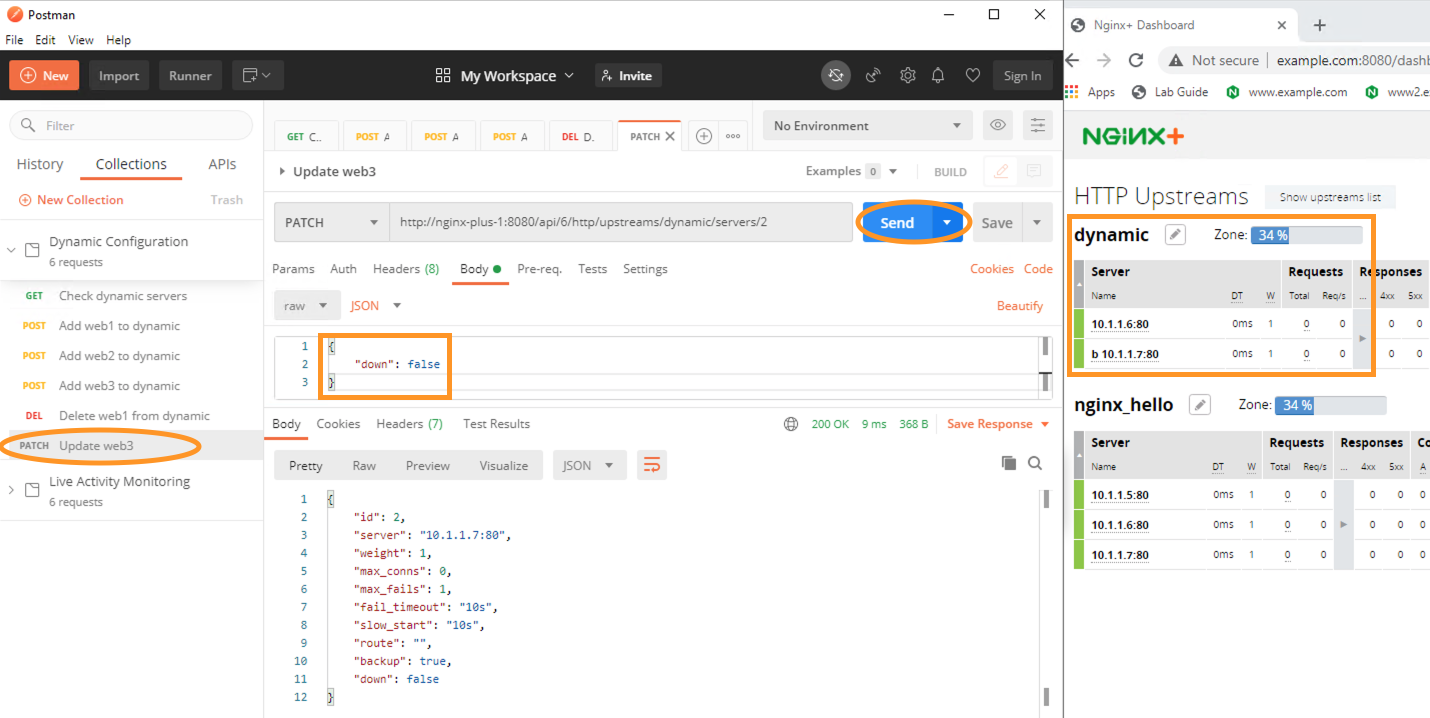This screenshot has width=1430, height=718.
Task: Search the response body
Action: coord(1035,463)
